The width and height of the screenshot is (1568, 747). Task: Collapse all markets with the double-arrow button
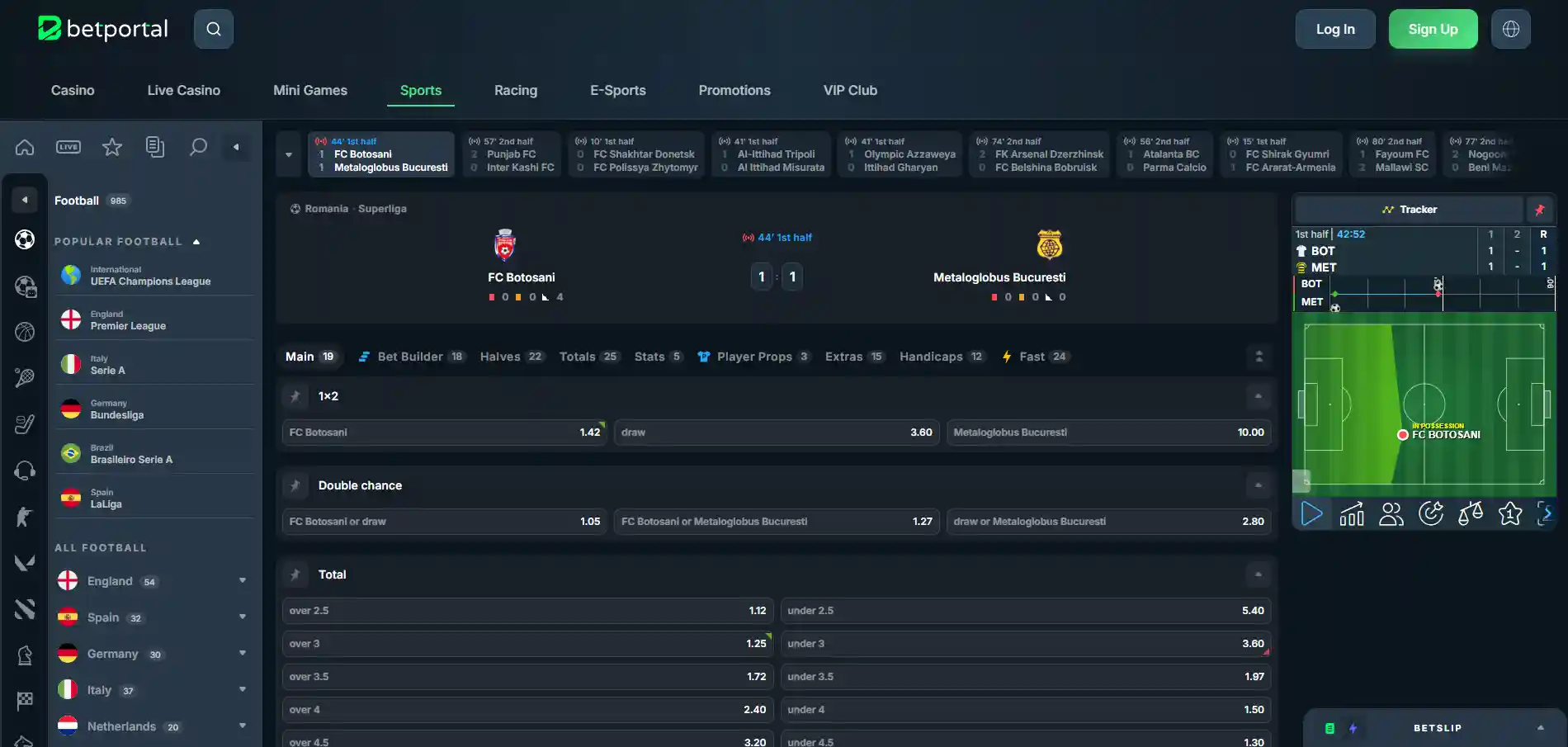pyautogui.click(x=1259, y=357)
